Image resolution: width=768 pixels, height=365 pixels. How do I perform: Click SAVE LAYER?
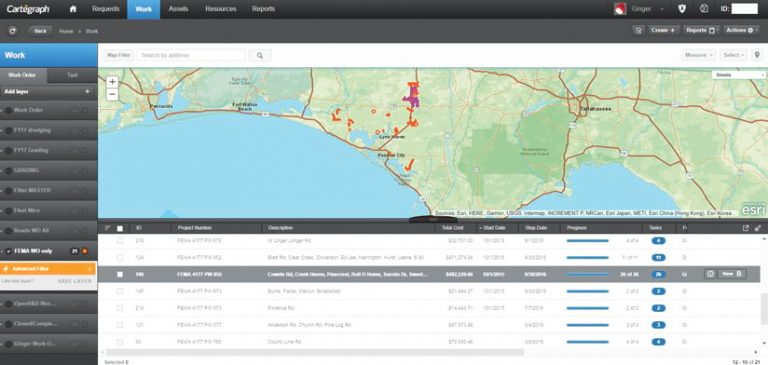click(74, 281)
